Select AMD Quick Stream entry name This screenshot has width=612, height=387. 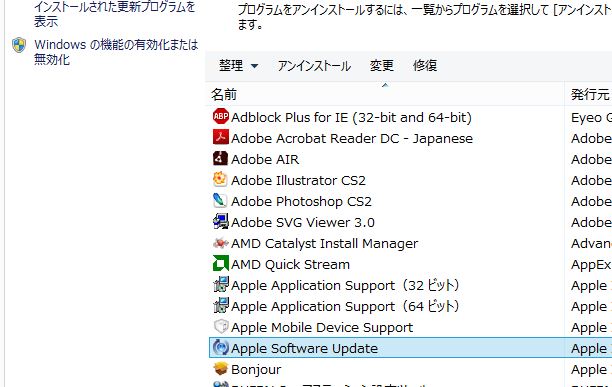point(290,265)
